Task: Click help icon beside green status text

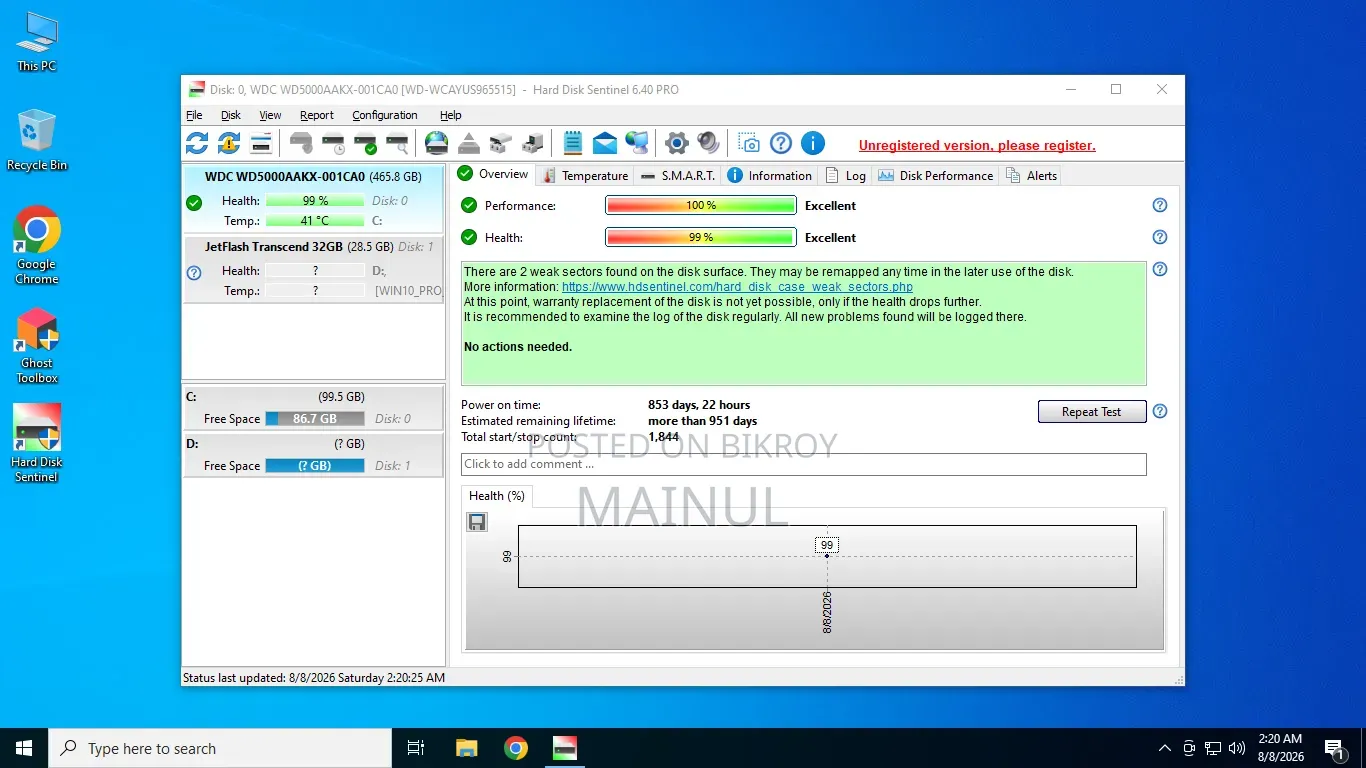Action: tap(1160, 269)
